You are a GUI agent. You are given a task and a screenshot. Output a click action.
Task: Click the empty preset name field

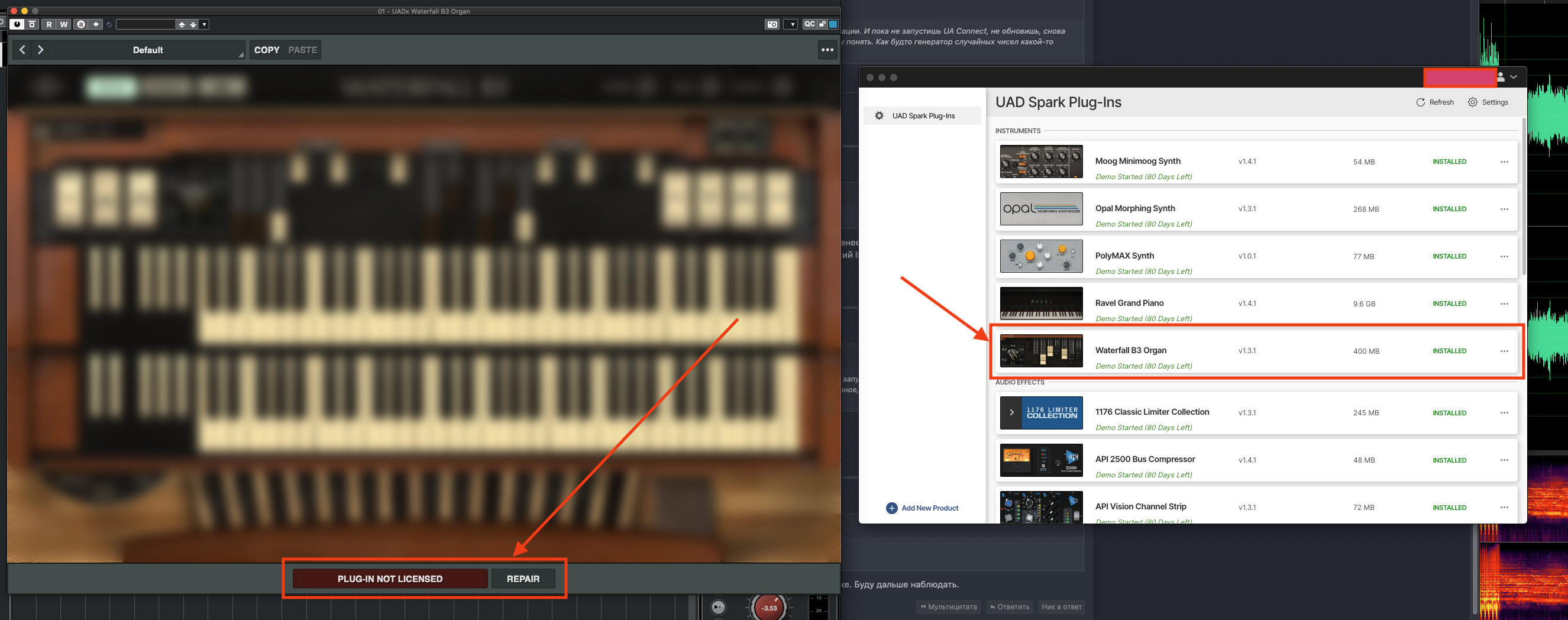coord(146,24)
